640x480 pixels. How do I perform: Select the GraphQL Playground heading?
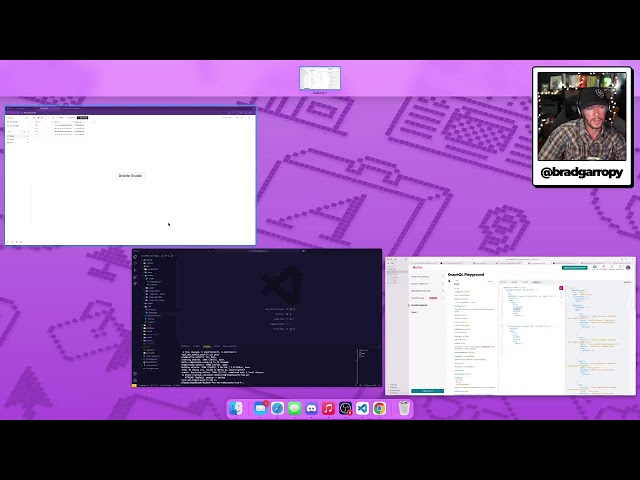pos(466,275)
